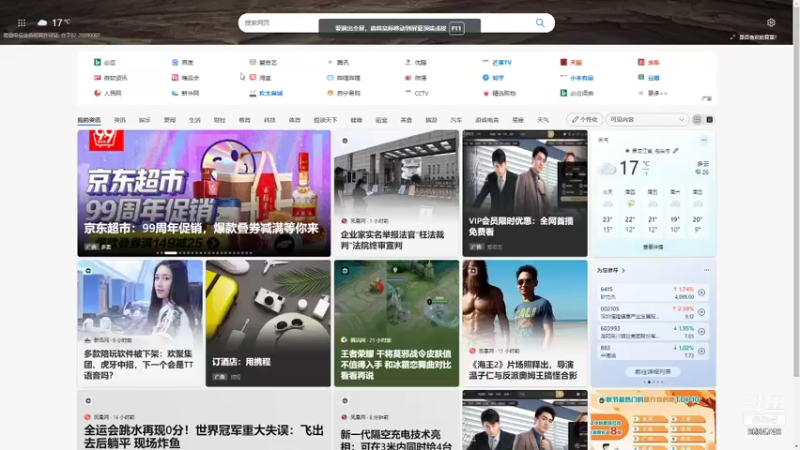This screenshot has height=450, width=800.
Task: Click the 前往详细列表 button
Action: point(653,371)
